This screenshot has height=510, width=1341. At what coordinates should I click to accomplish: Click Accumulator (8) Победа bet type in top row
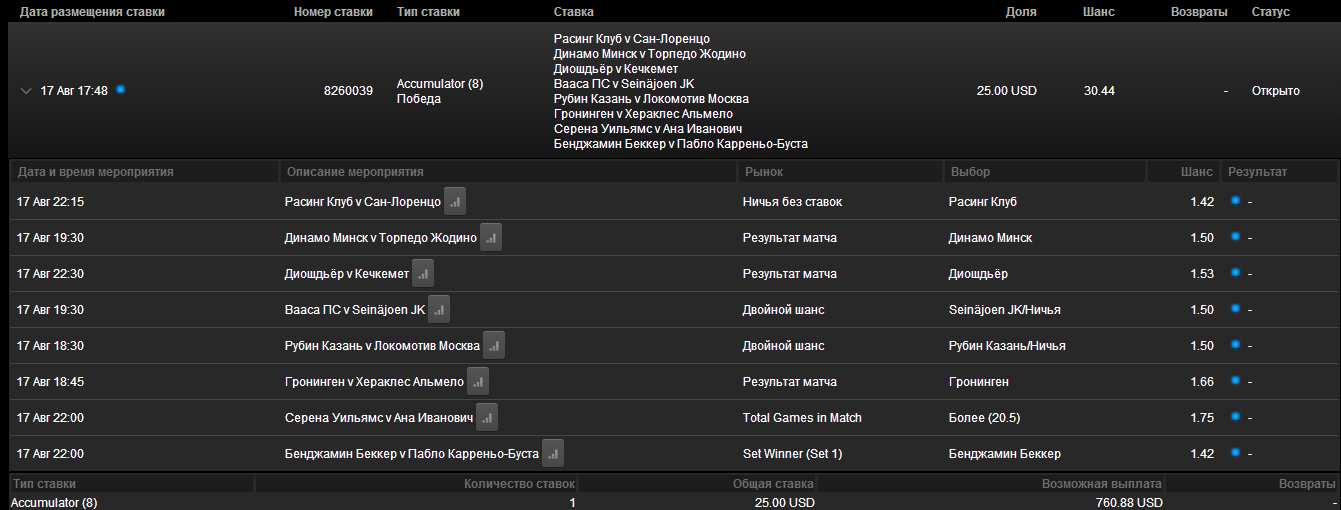coord(440,91)
